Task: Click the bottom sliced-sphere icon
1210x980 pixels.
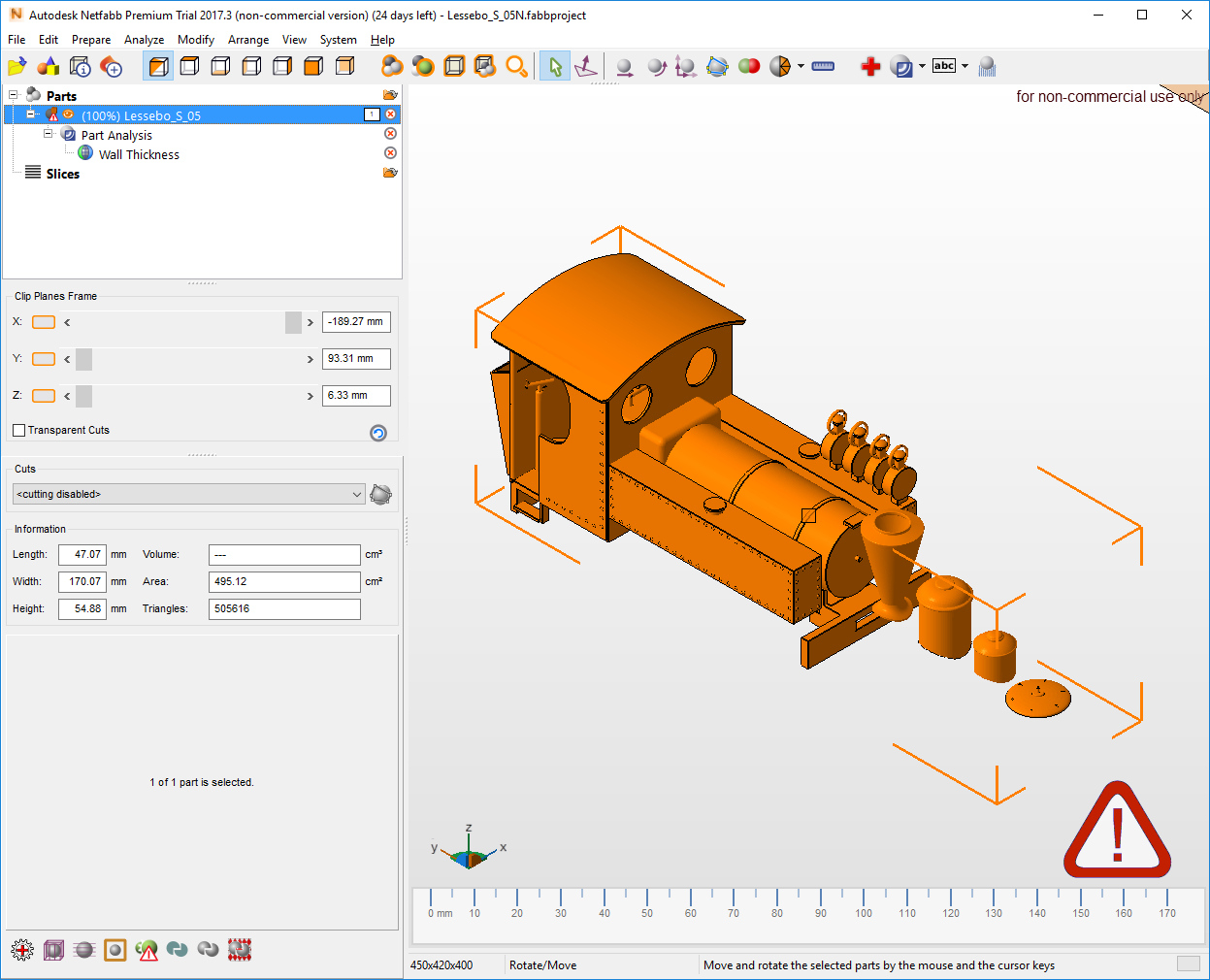Action: click(x=83, y=949)
